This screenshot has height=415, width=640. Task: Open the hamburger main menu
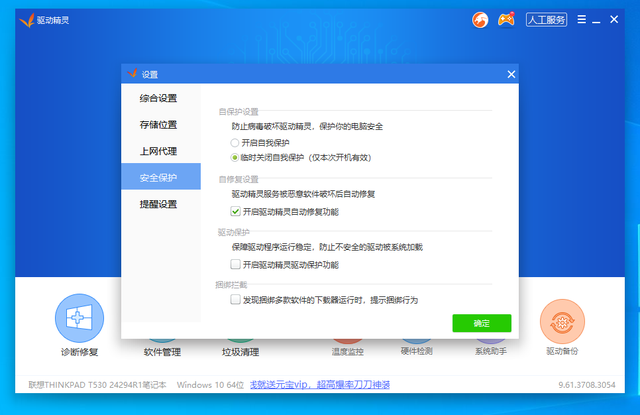pyautogui.click(x=582, y=19)
